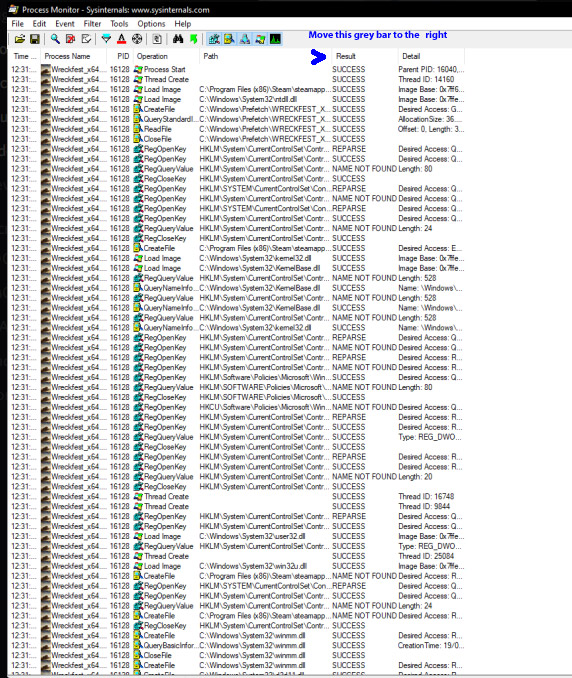Click the Find binoculars icon
572x678 pixels.
click(178, 39)
